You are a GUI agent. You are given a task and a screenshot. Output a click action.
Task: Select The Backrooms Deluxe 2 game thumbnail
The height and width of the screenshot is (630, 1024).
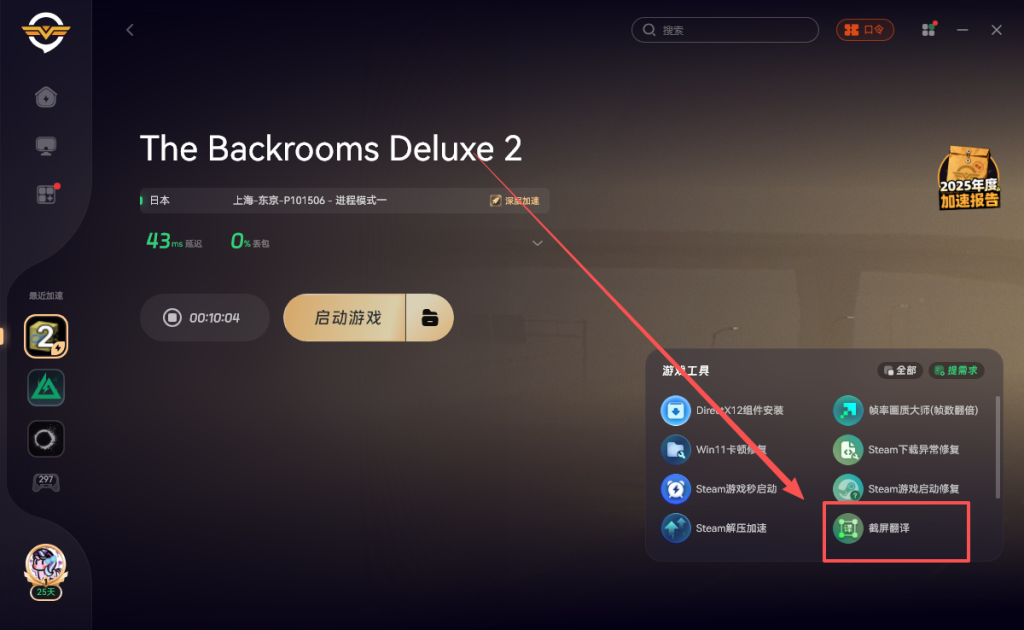click(46, 336)
